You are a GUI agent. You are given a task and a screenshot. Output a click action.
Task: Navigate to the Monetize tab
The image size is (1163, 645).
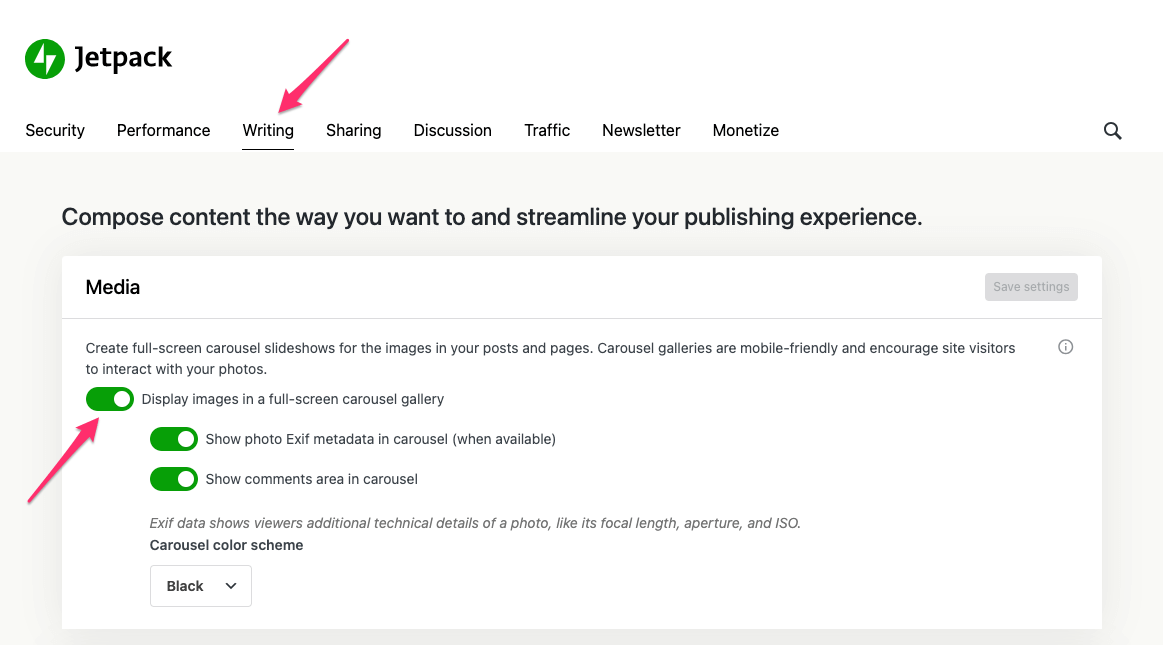745,130
